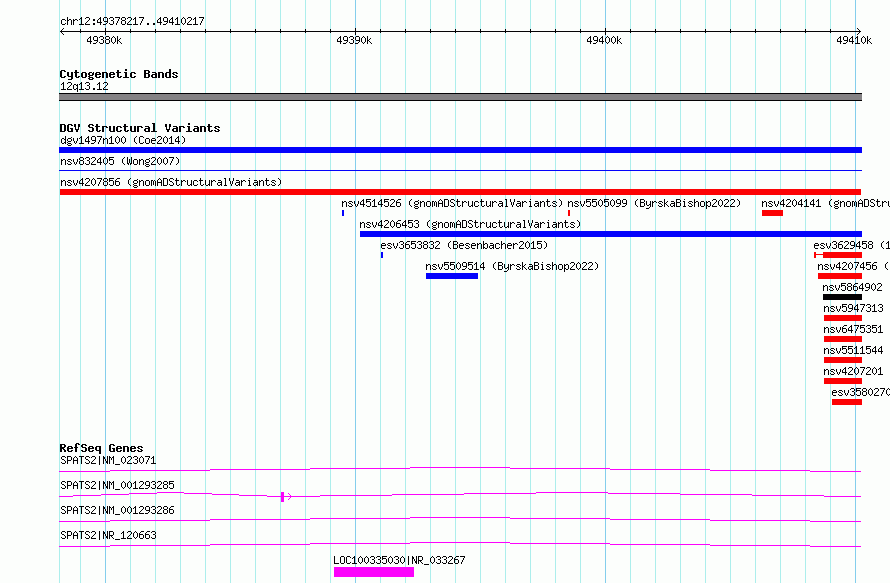Click the esv3653832 (Besenbacher2015) label

[464, 245]
